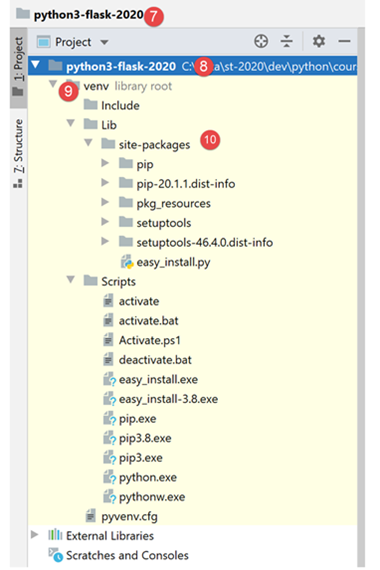Image resolution: width=380 pixels, height=570 pixels.
Task: Select the python3-flask-2020 project root row
Action: 192,66
